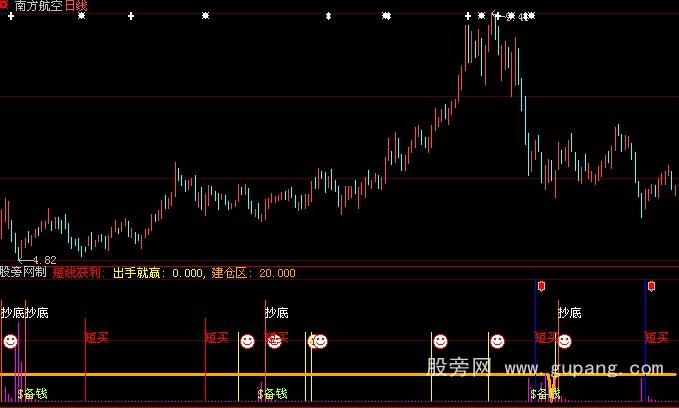Image resolution: width=679 pixels, height=408 pixels.
Task: Click the white diamond marker at chart top
Action: point(328,16)
